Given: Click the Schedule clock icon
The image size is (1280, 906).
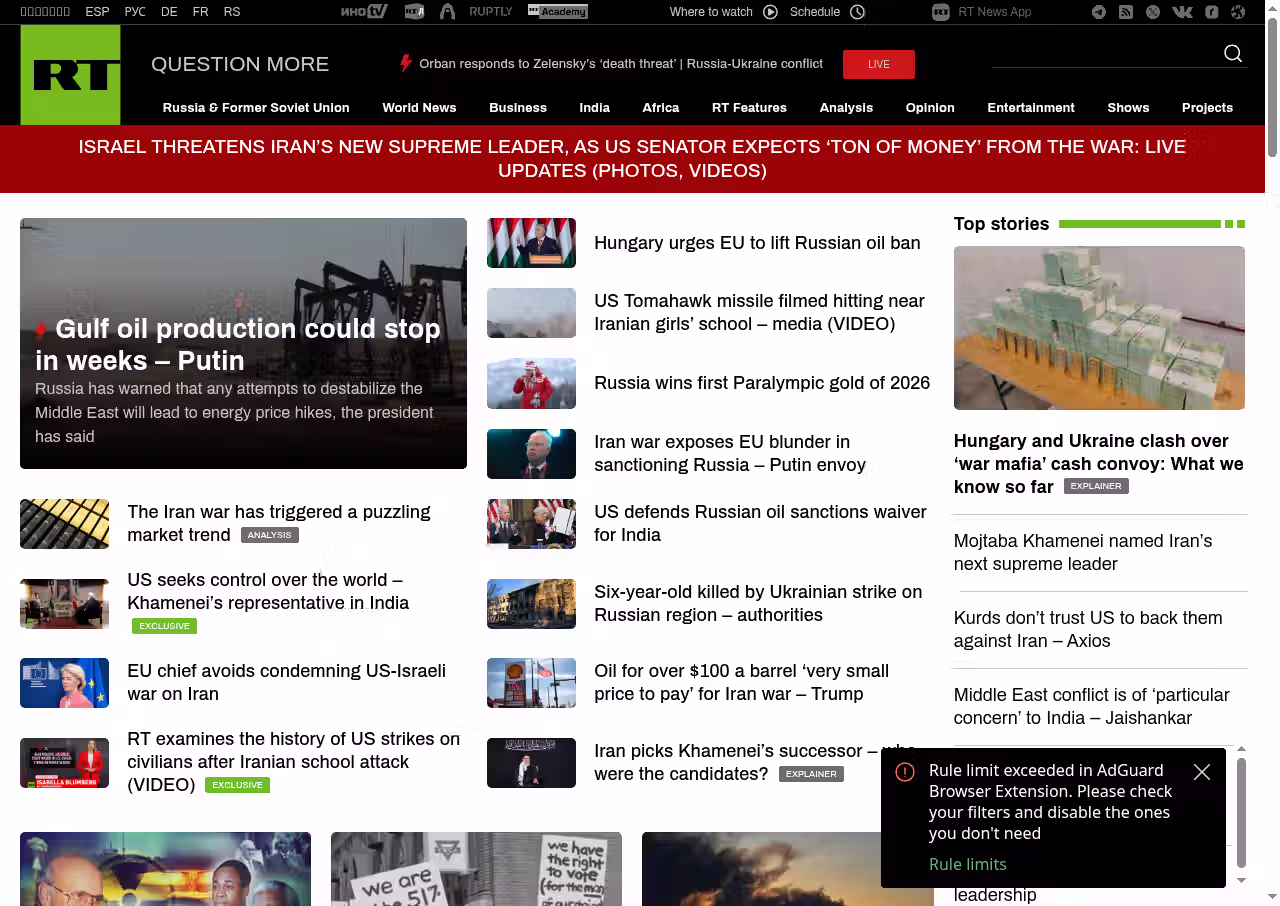Looking at the screenshot, I should coord(857,12).
